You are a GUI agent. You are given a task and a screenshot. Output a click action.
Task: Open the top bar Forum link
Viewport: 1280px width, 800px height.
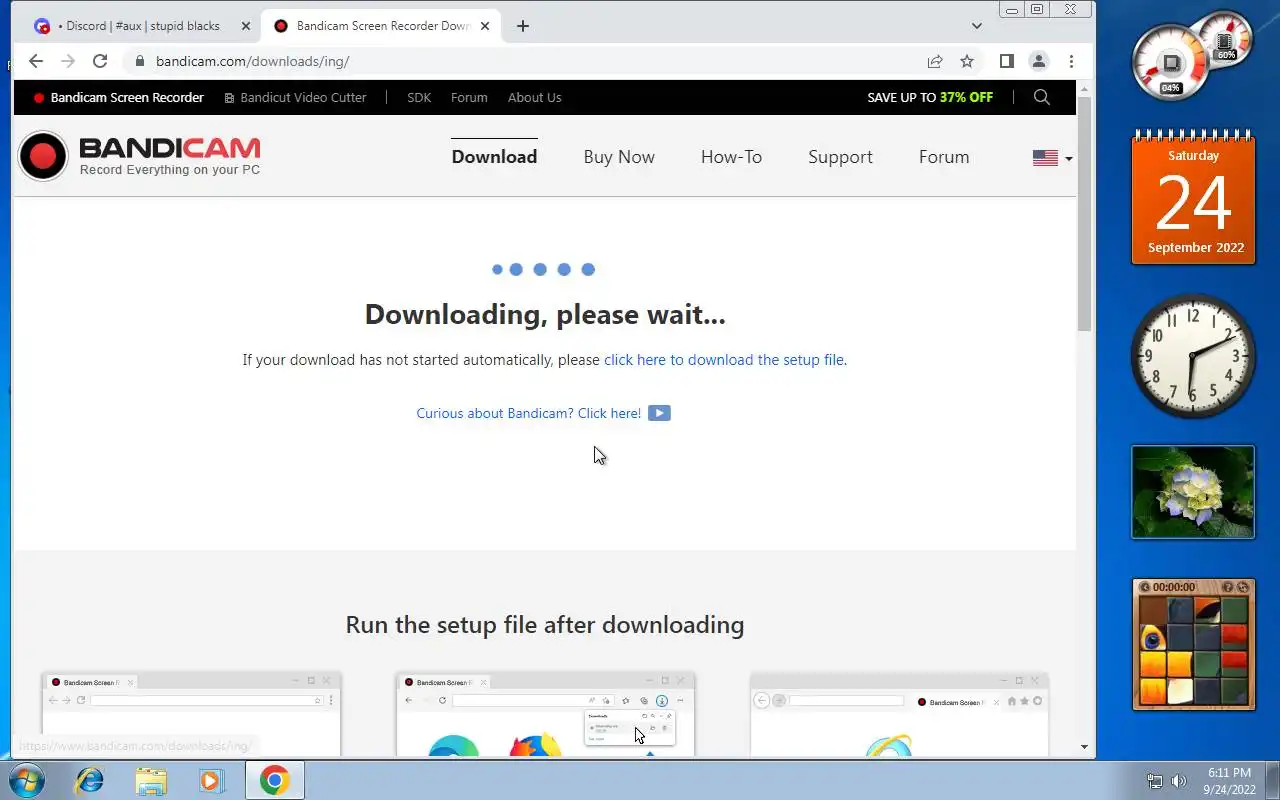(469, 97)
